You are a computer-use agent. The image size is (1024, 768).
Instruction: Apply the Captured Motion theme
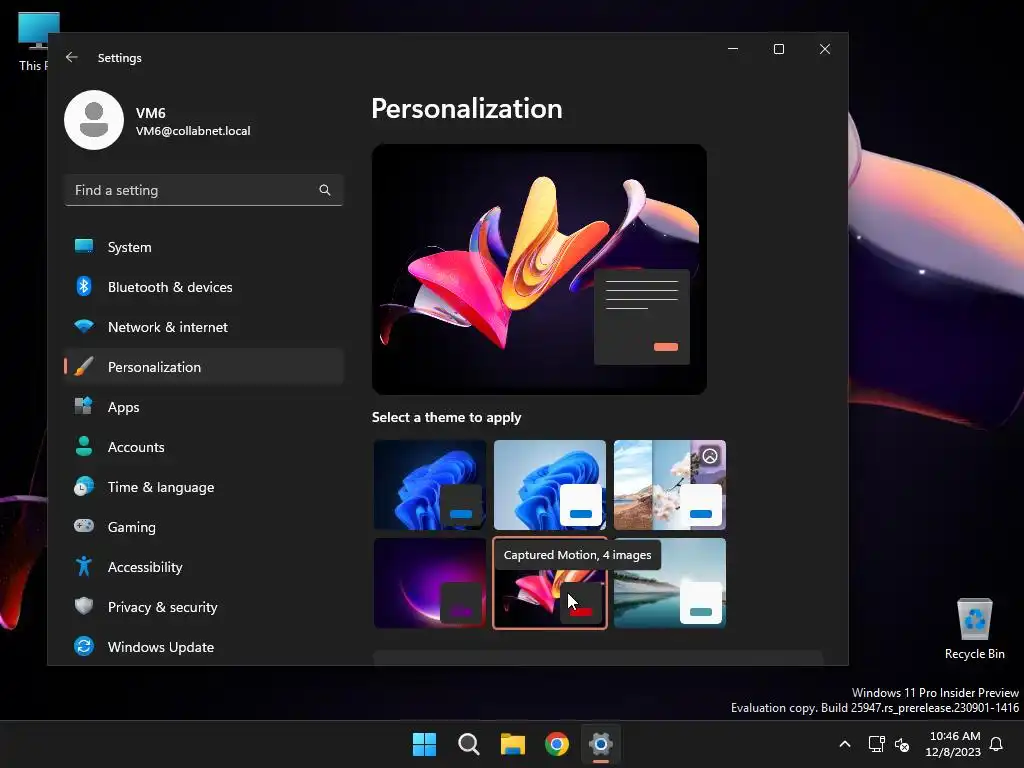pos(550,583)
